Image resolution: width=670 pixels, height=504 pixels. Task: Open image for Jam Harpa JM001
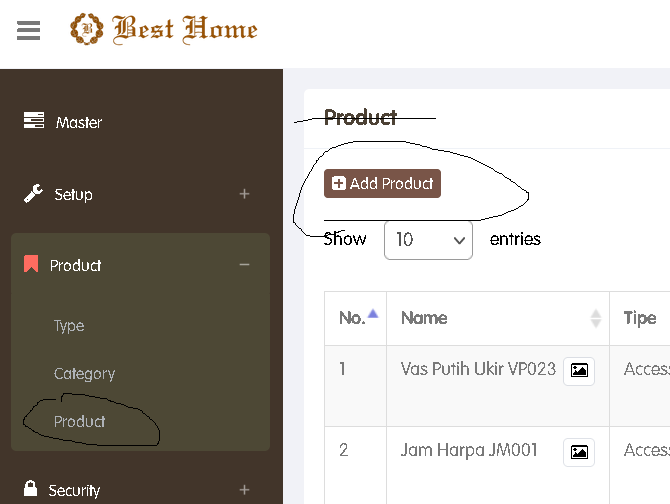point(579,452)
